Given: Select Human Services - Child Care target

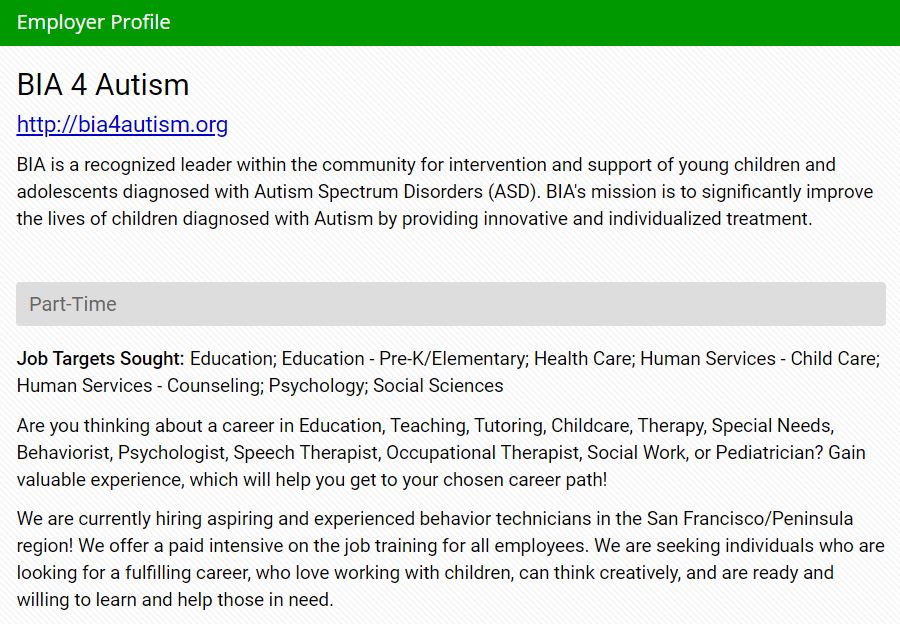Looking at the screenshot, I should (x=759, y=358).
